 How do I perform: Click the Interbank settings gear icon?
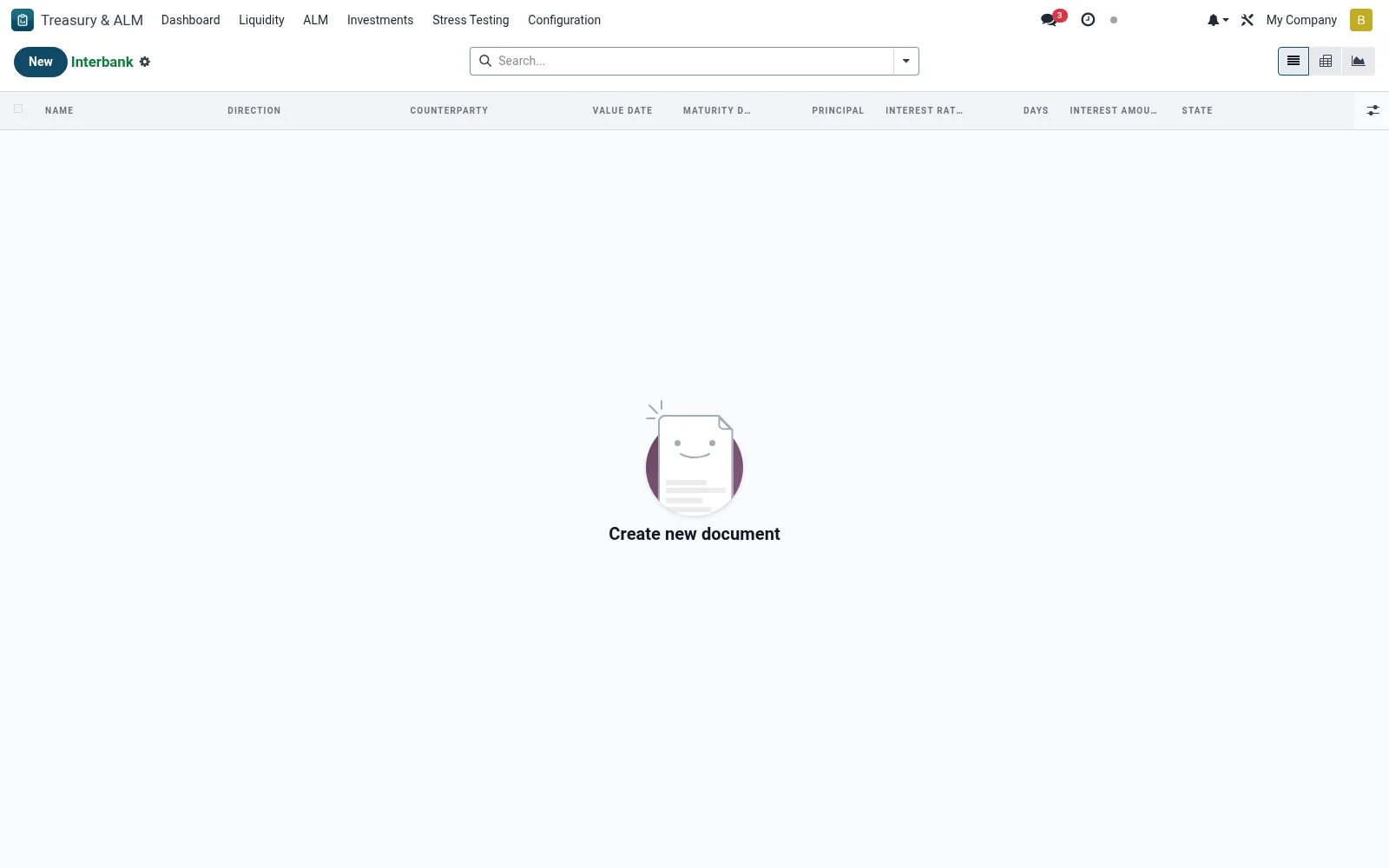145,62
